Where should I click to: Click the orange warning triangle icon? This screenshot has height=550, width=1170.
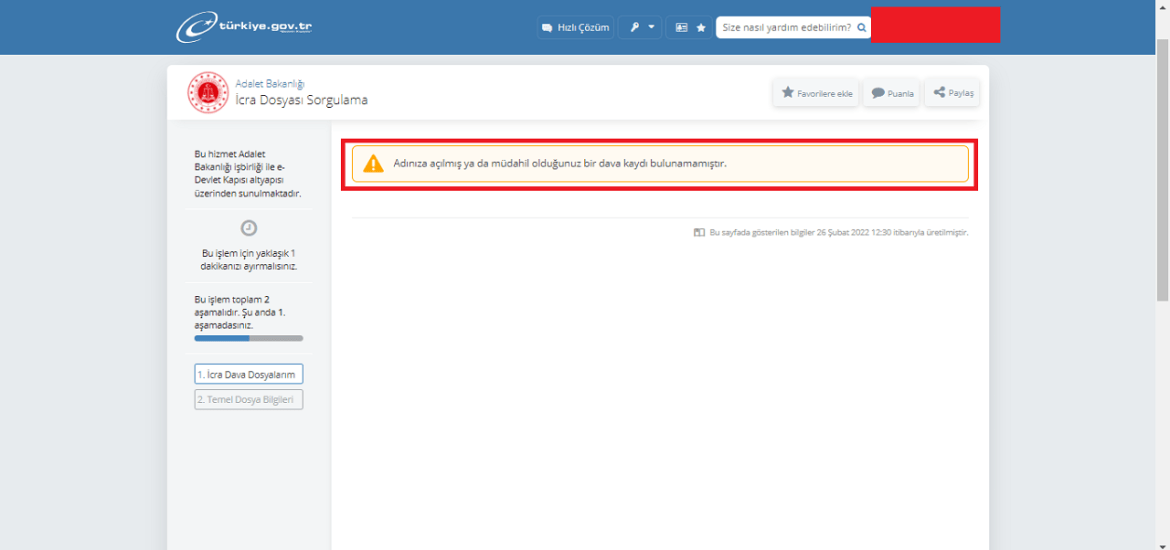click(x=373, y=164)
